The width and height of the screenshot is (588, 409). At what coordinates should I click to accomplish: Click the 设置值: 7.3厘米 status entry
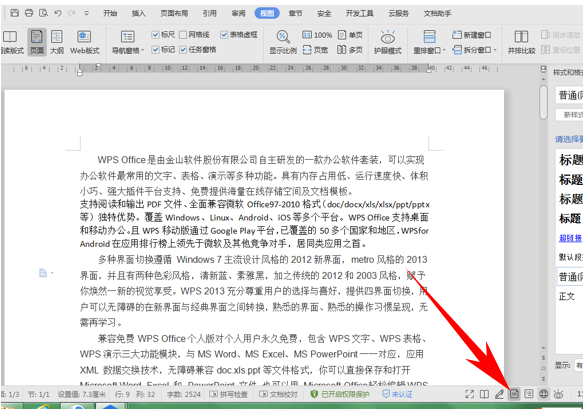coord(82,394)
